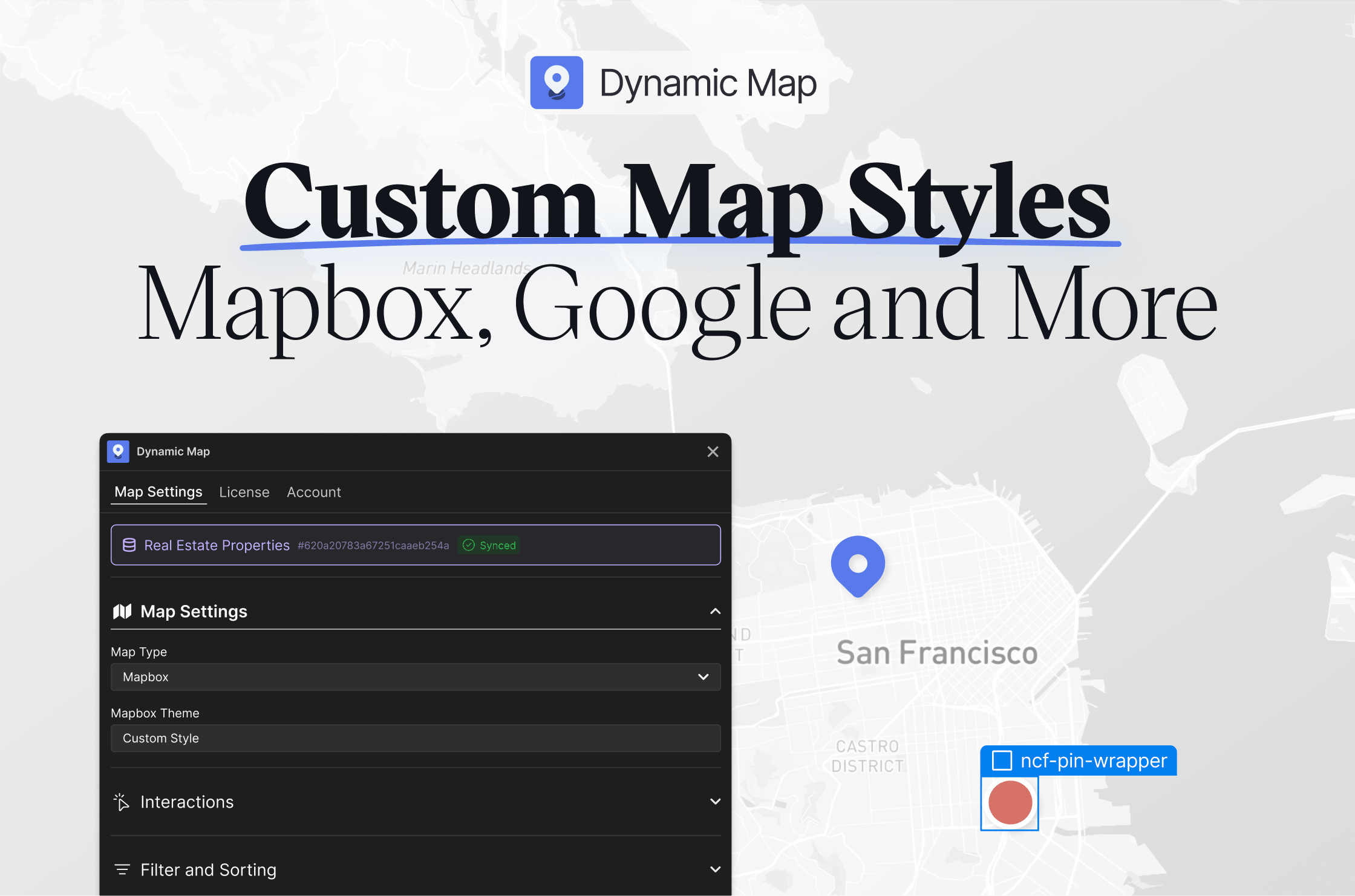Click the Filter and Sorting heading
This screenshot has height=896, width=1355.
[208, 870]
